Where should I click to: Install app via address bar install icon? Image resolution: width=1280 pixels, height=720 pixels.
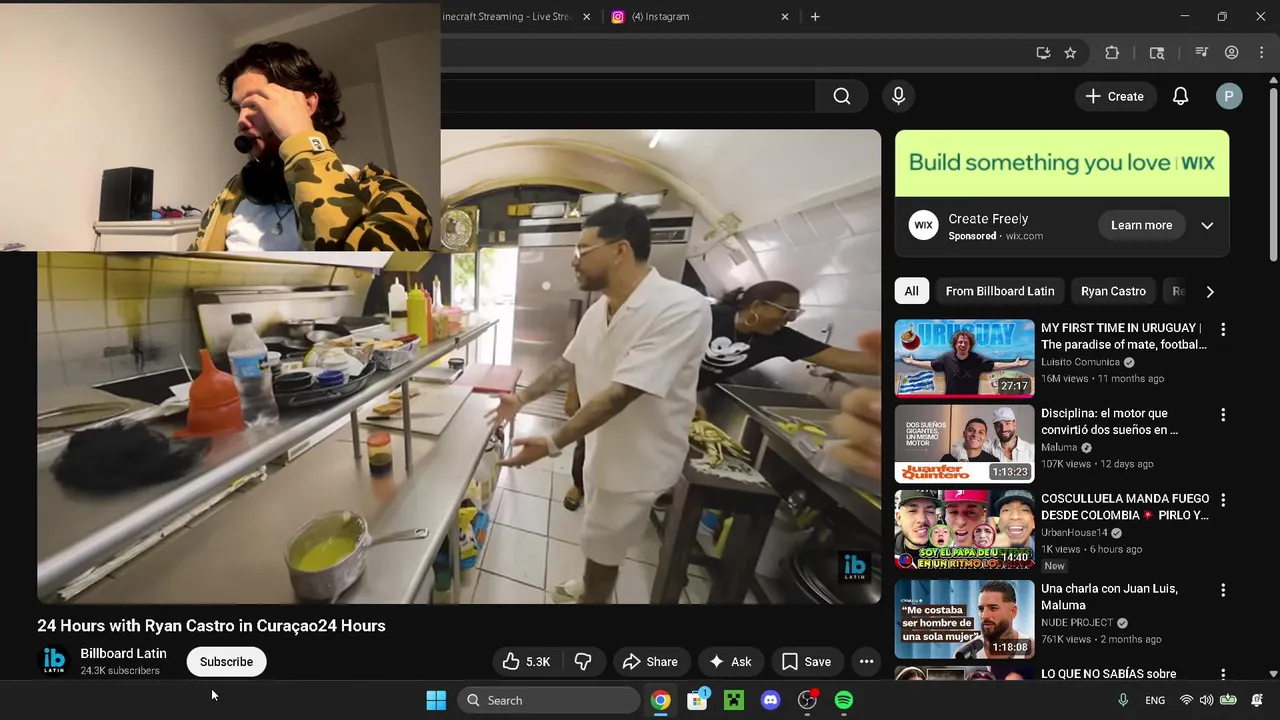(1043, 53)
